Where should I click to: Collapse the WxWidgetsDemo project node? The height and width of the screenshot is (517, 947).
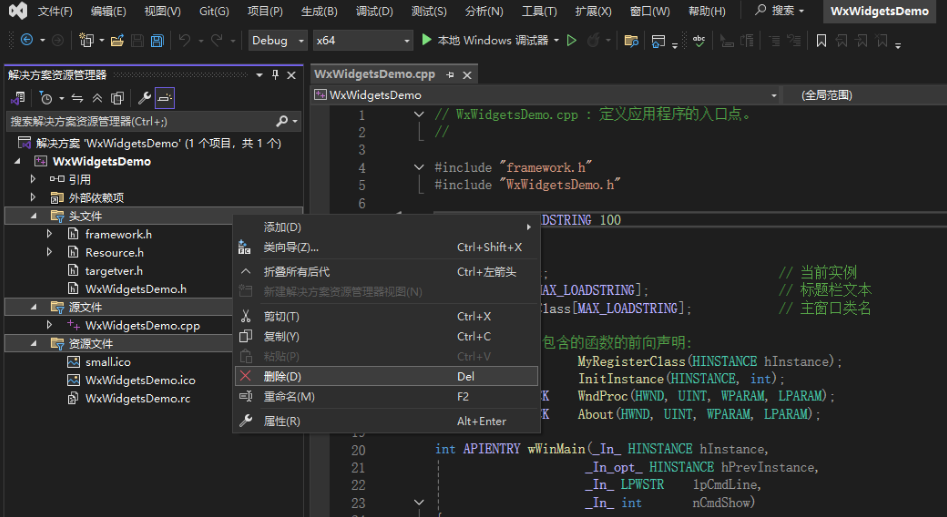coord(18,161)
